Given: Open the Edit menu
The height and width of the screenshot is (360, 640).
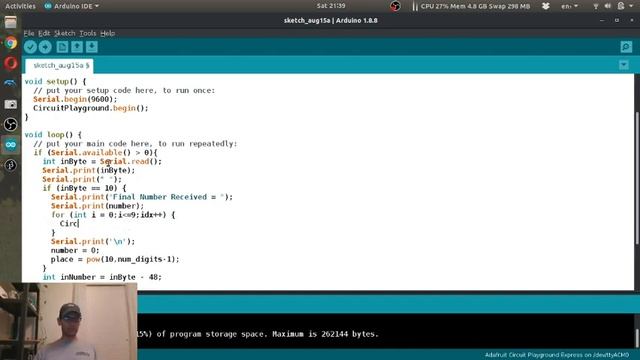Looking at the screenshot, I should (44, 33).
